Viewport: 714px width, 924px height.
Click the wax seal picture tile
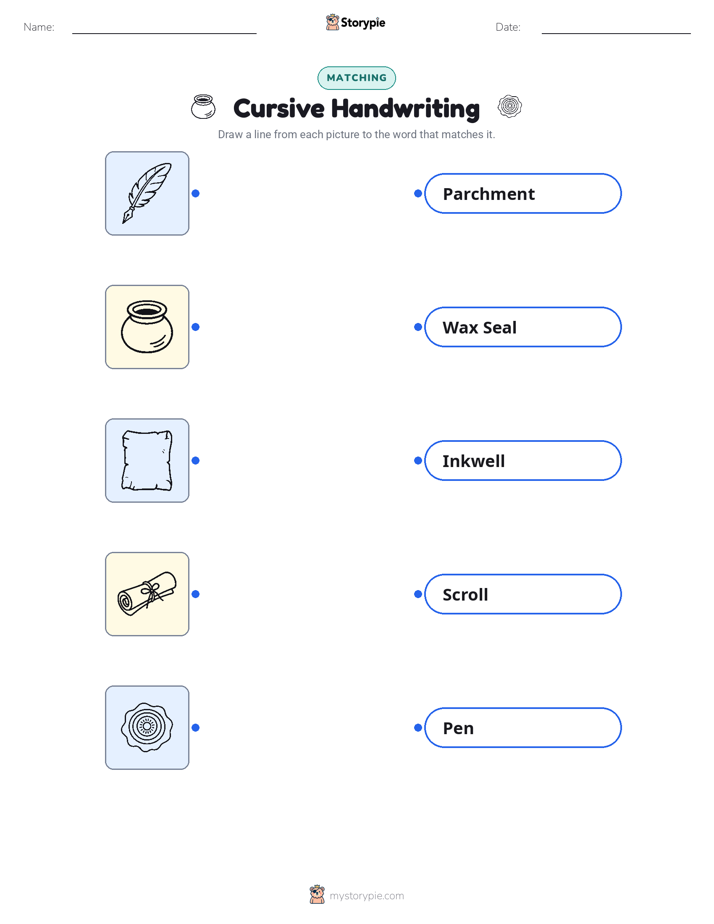point(147,728)
